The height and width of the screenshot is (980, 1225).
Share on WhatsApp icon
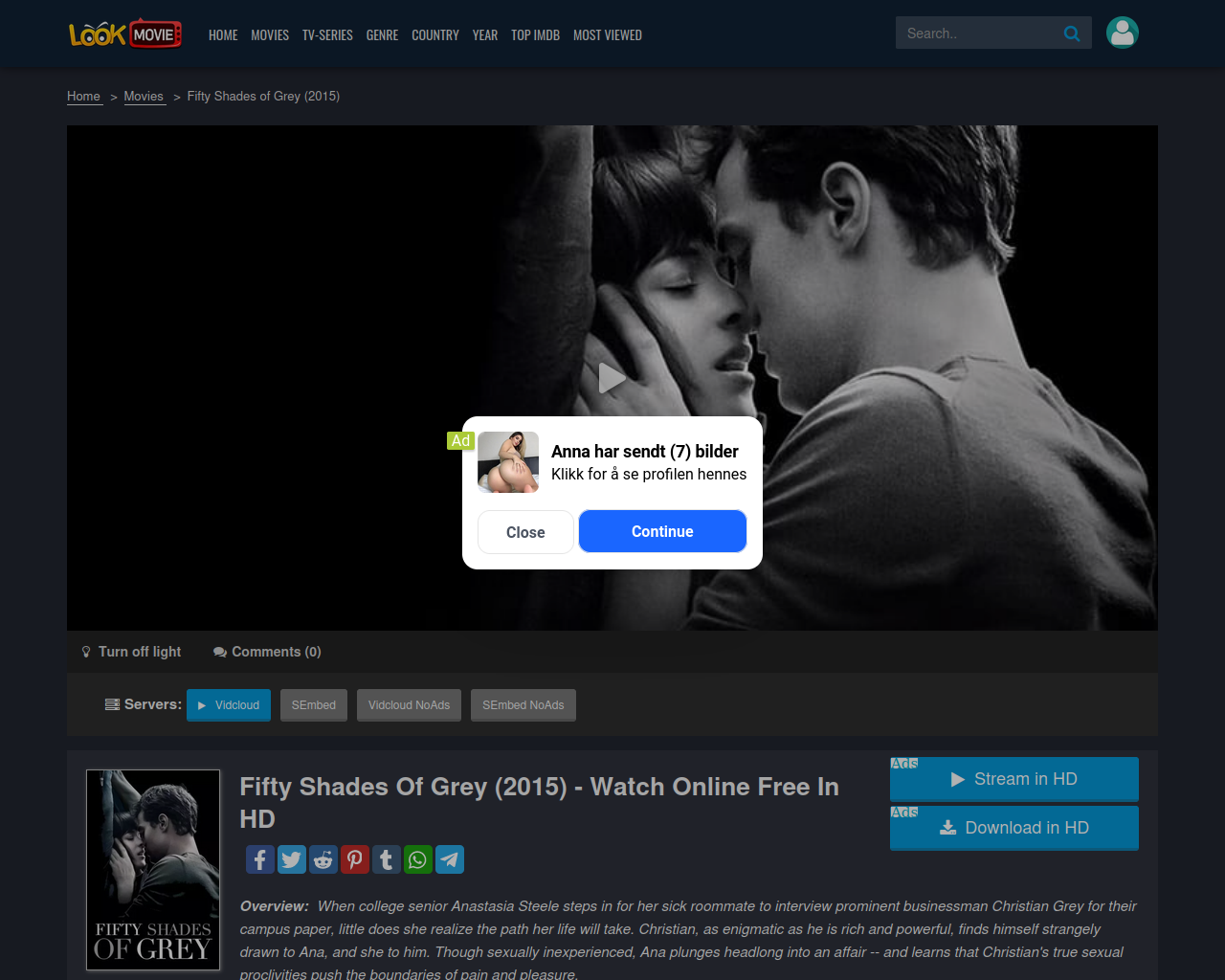point(418,859)
